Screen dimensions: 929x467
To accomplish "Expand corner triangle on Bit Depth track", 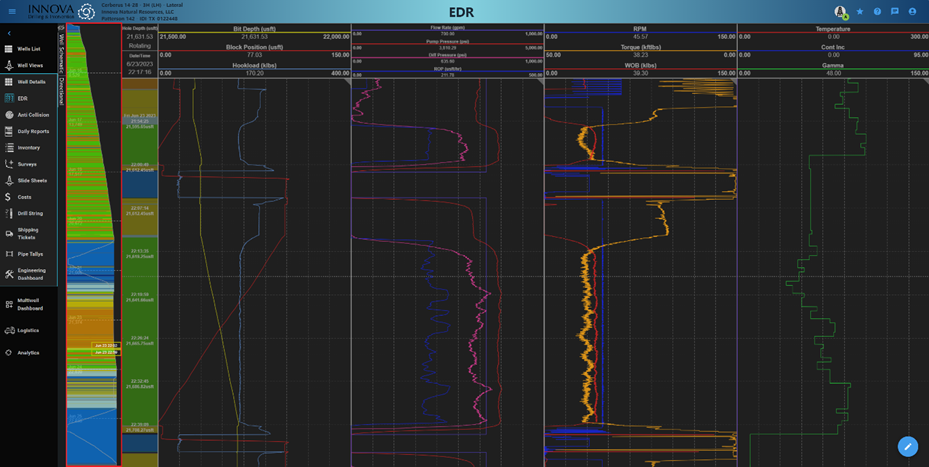I will [346, 82].
